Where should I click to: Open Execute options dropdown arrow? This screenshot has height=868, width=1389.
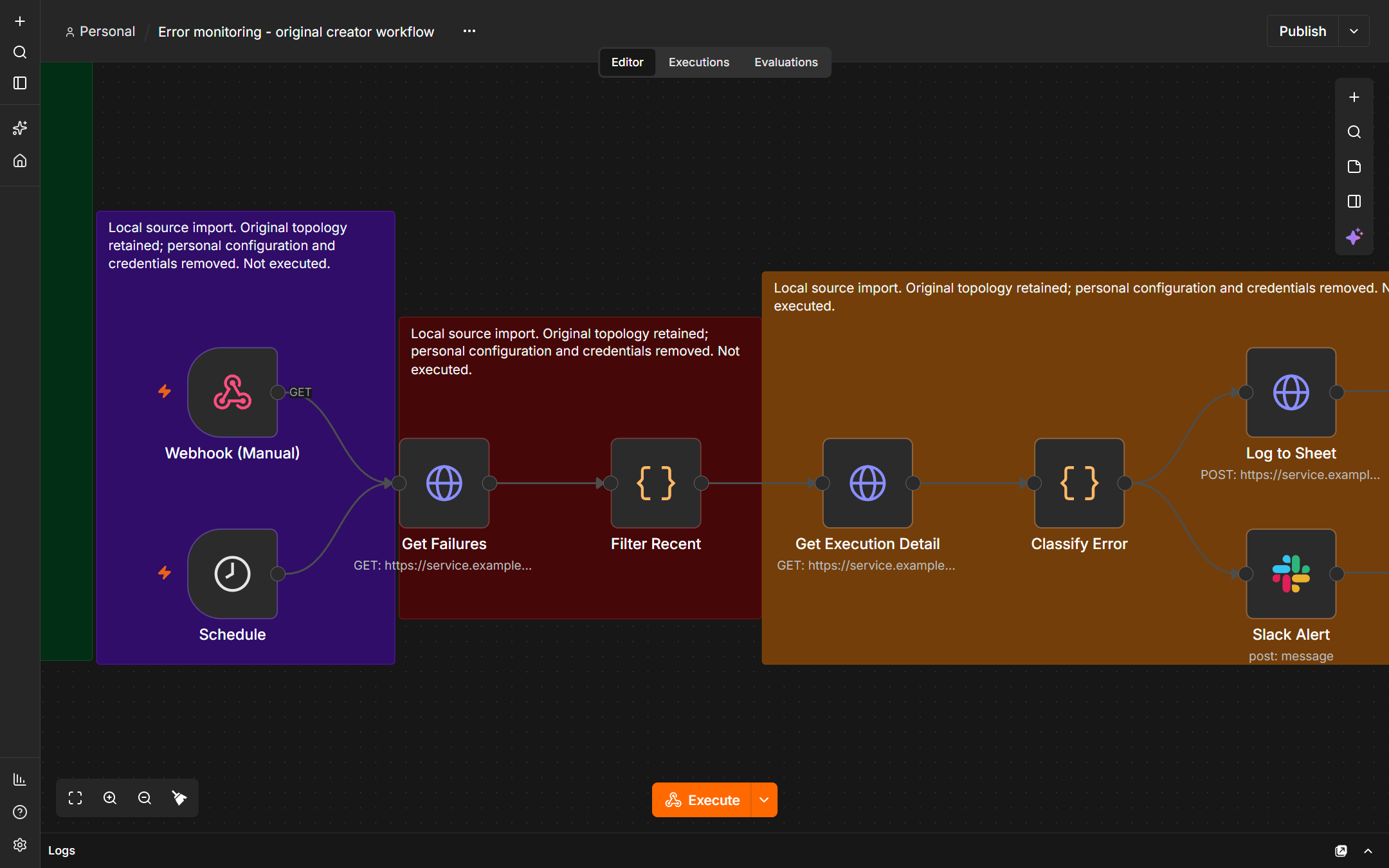tap(764, 800)
